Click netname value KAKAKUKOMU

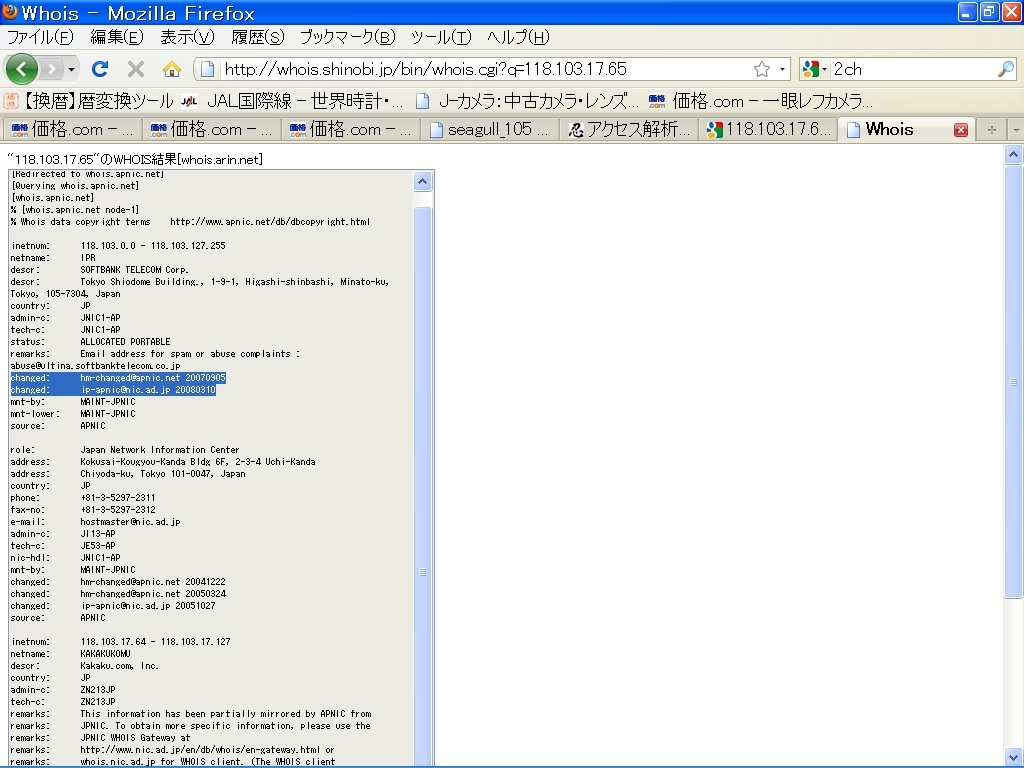coord(106,654)
